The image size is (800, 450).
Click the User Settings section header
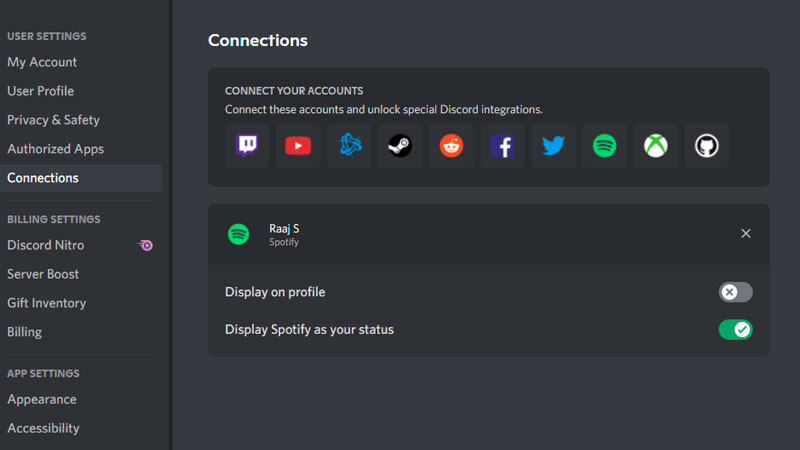click(46, 36)
